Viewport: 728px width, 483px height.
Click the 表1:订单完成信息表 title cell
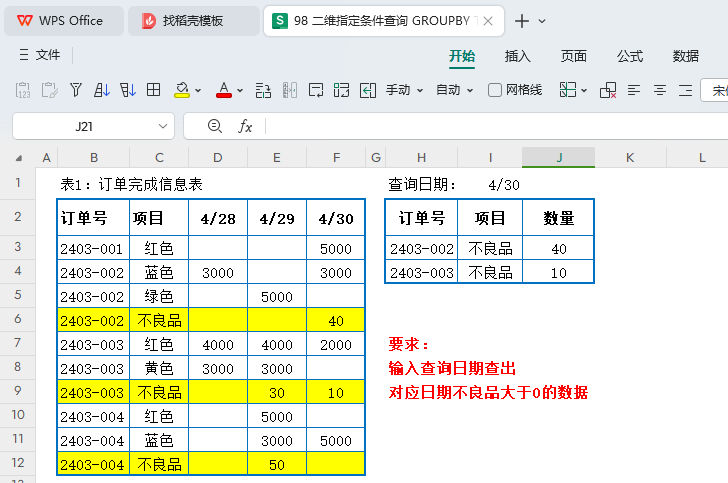[x=131, y=184]
